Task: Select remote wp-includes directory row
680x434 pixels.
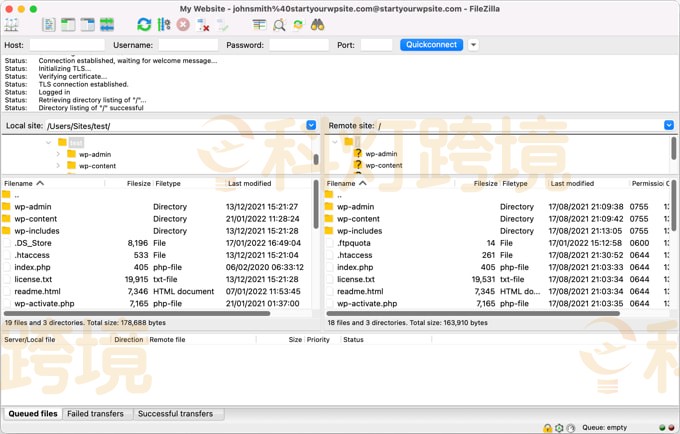Action: pos(497,231)
